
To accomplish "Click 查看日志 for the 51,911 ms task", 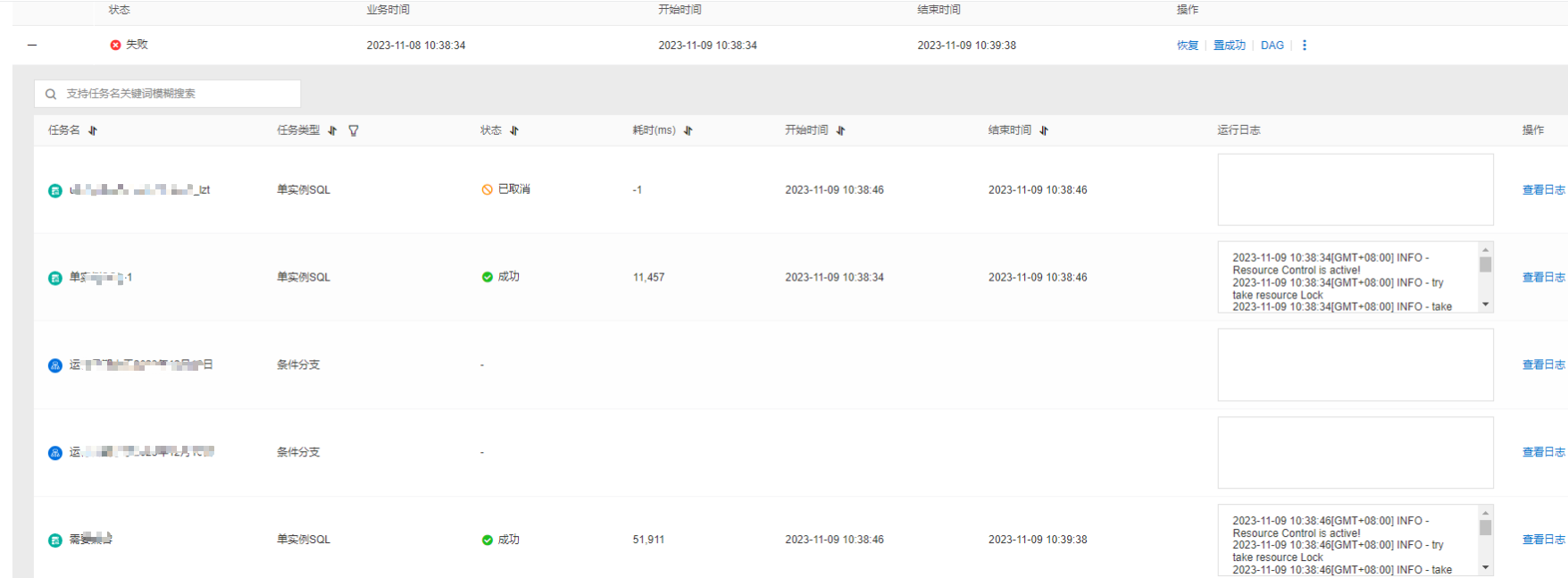I will 1543,540.
